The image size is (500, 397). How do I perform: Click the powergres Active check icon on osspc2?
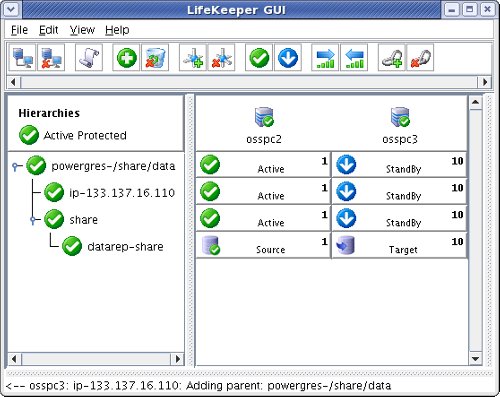210,165
